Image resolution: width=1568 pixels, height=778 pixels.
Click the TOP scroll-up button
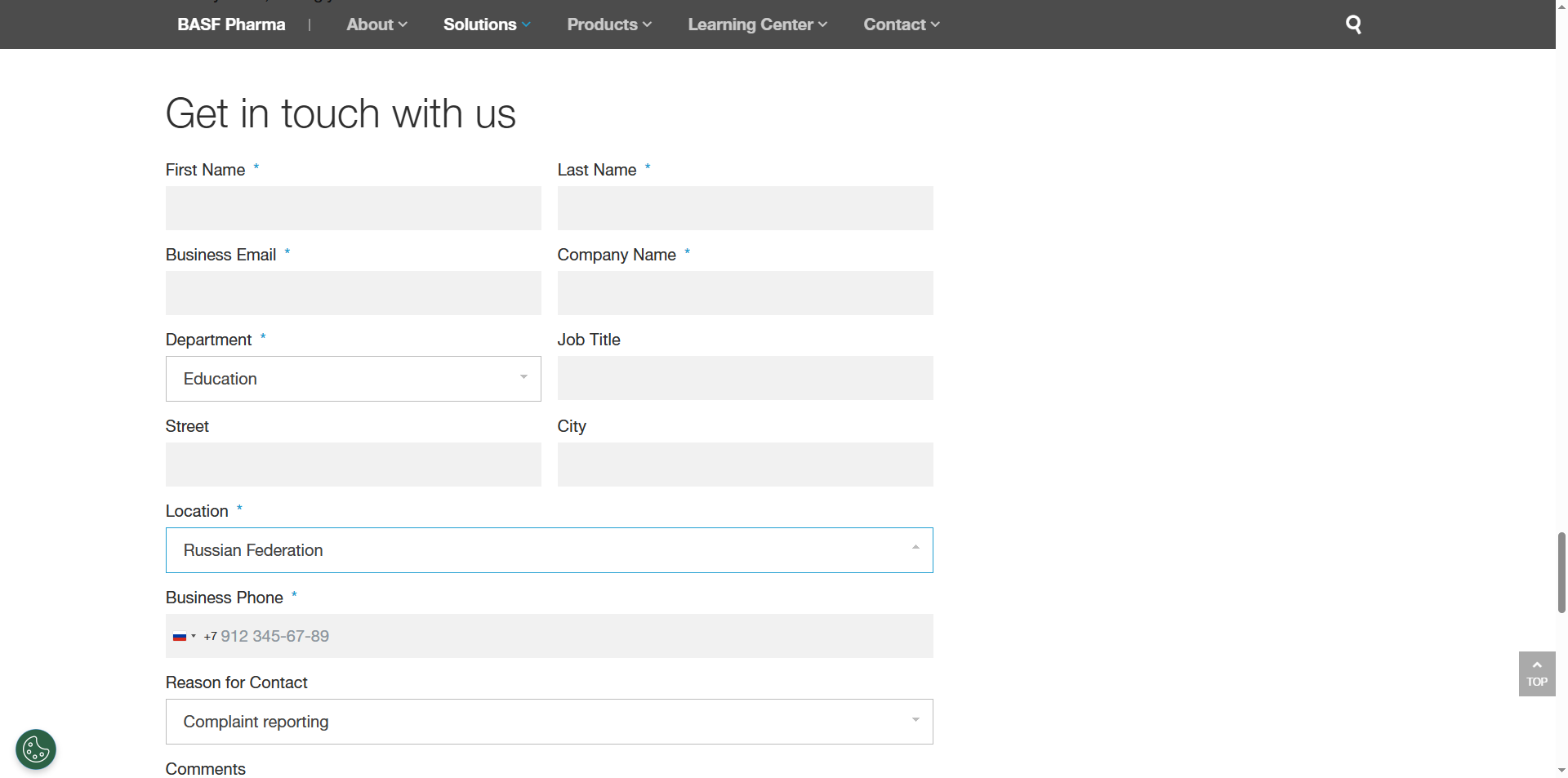tap(1536, 674)
